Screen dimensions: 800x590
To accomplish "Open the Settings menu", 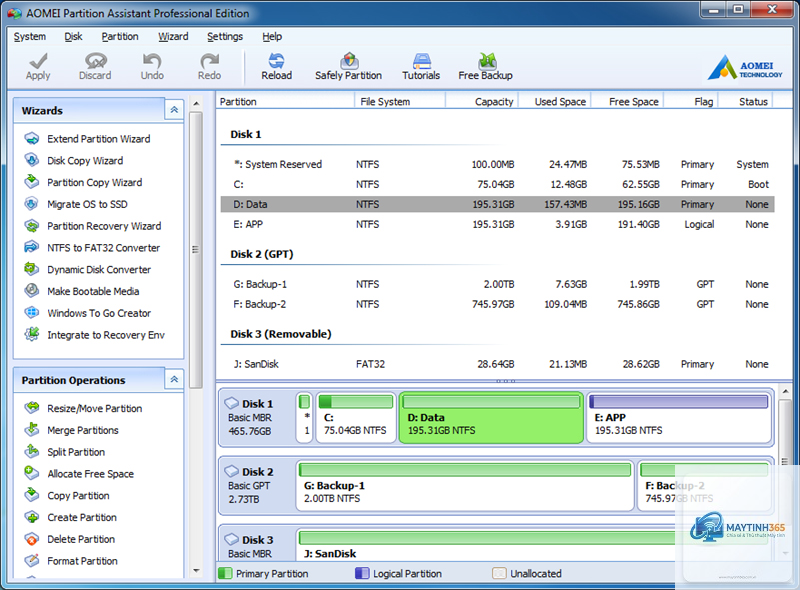I will click(225, 36).
